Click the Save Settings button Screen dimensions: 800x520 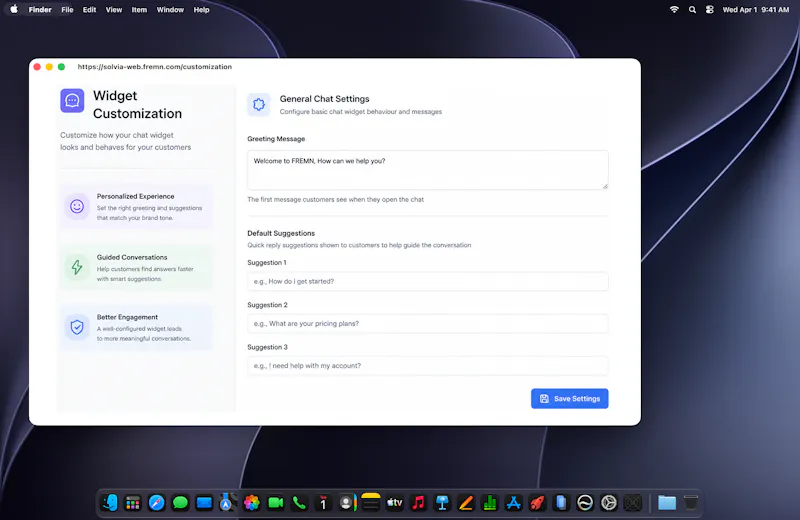point(569,399)
